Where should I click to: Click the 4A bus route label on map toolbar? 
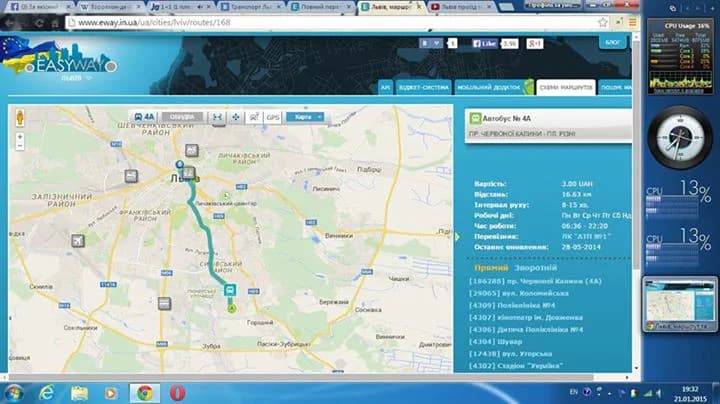[x=144, y=117]
